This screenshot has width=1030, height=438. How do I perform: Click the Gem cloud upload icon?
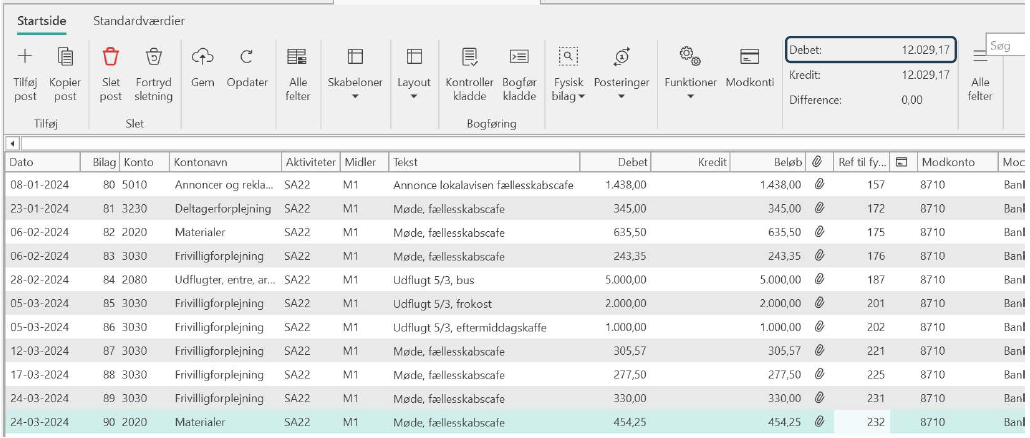(202, 56)
